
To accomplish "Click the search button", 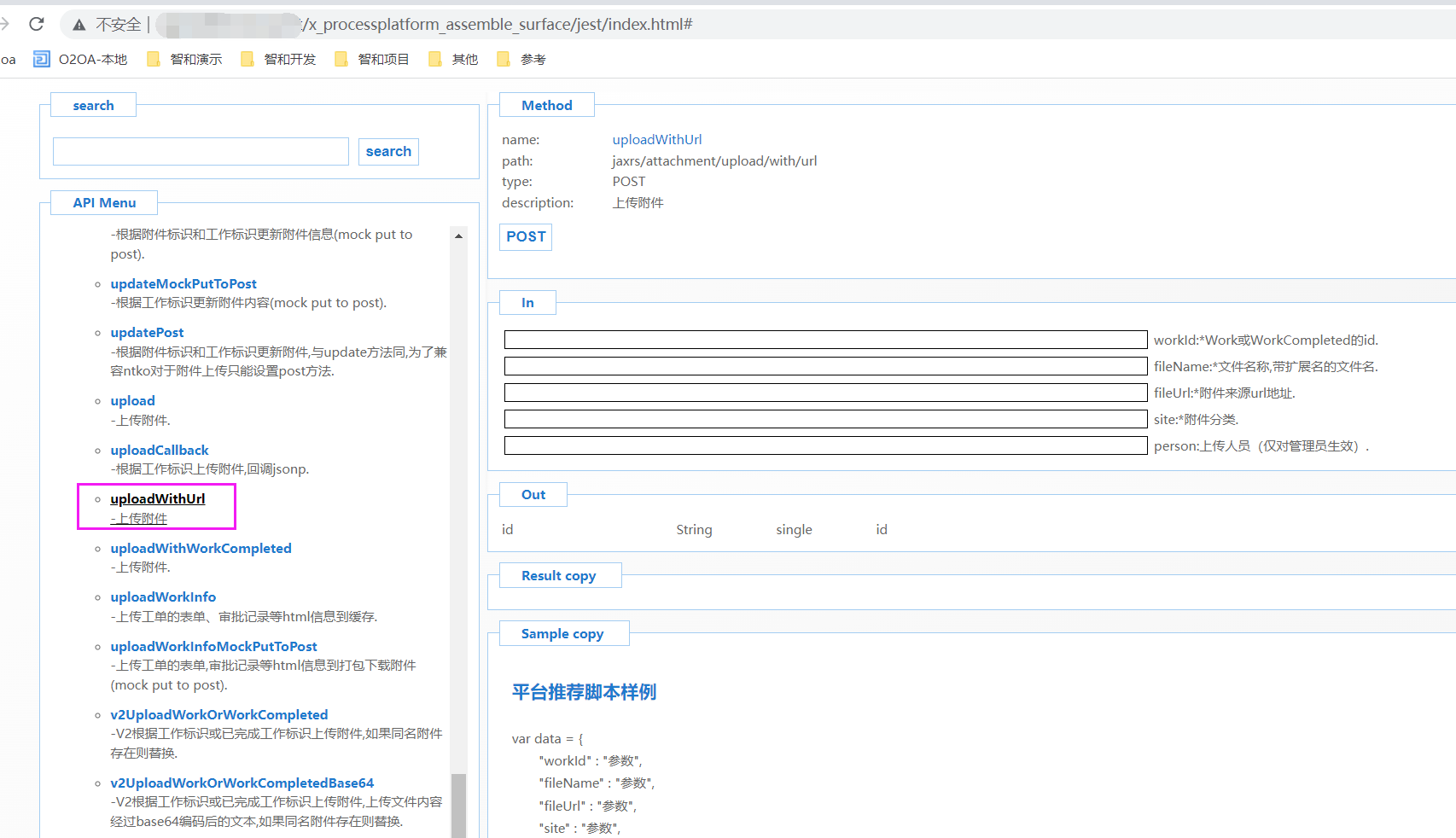I will tap(388, 151).
